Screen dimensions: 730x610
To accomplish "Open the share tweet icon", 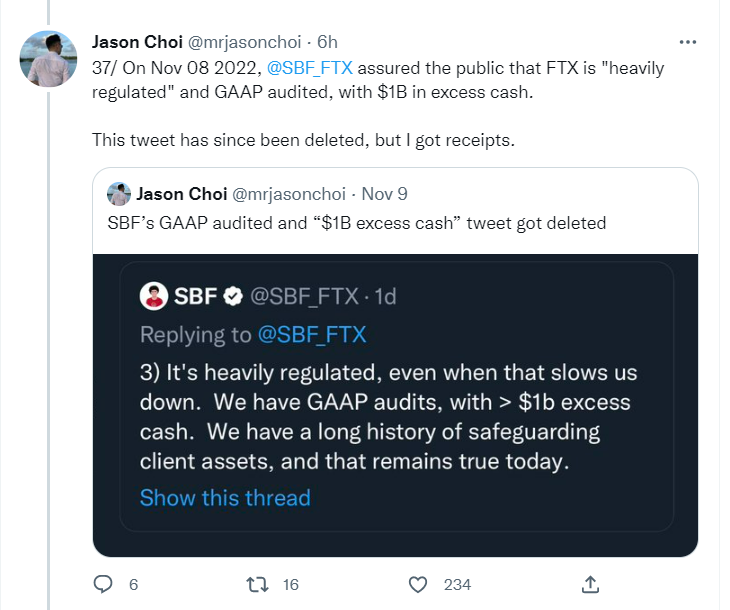I will (590, 584).
